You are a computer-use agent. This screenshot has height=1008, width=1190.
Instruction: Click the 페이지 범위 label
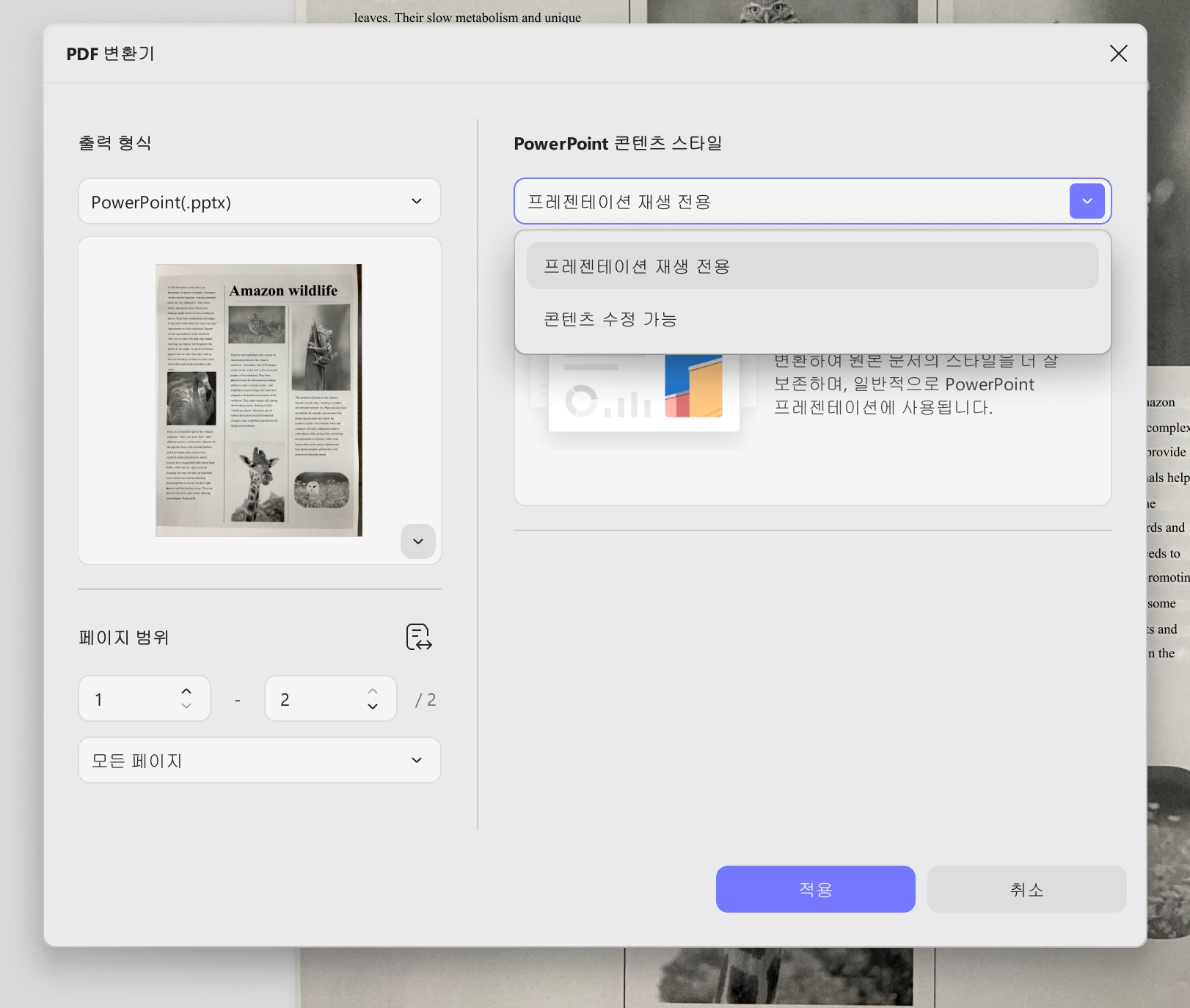(124, 638)
